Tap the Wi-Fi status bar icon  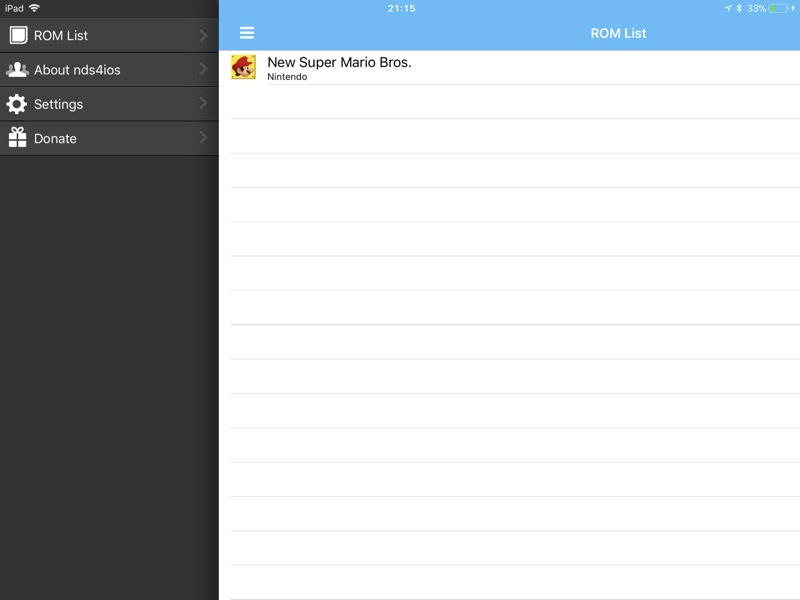(34, 8)
